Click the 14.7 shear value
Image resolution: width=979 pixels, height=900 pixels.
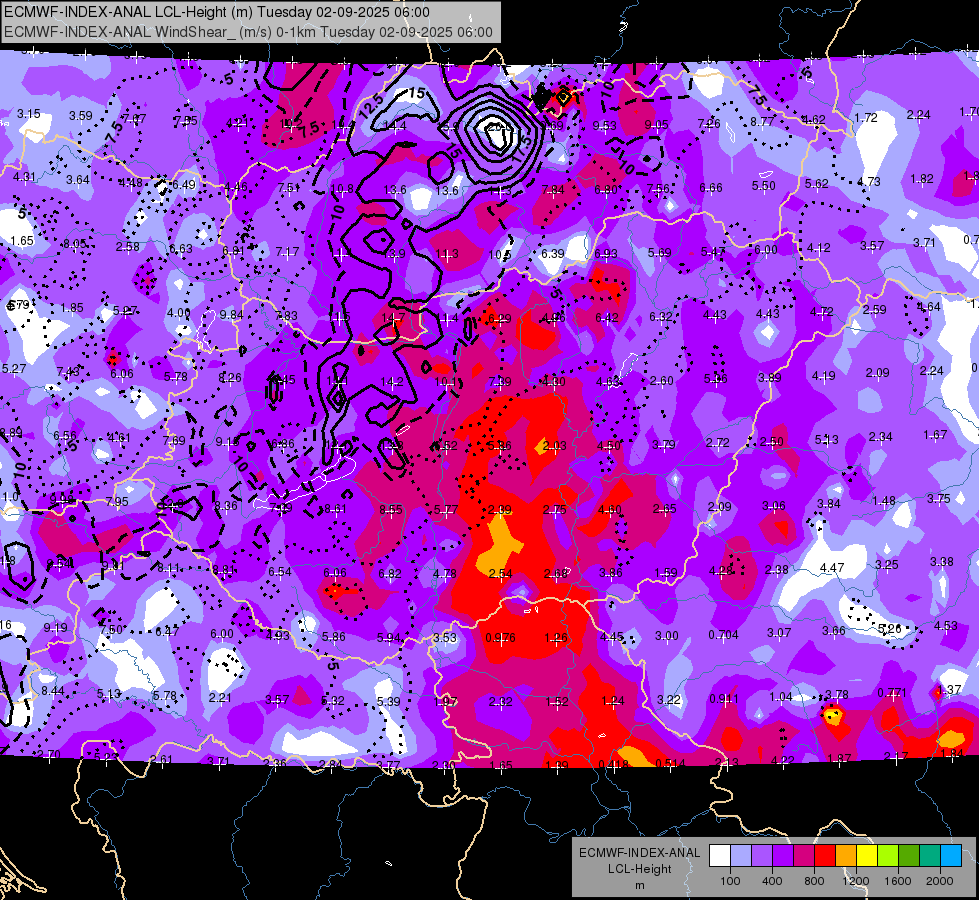tap(393, 318)
